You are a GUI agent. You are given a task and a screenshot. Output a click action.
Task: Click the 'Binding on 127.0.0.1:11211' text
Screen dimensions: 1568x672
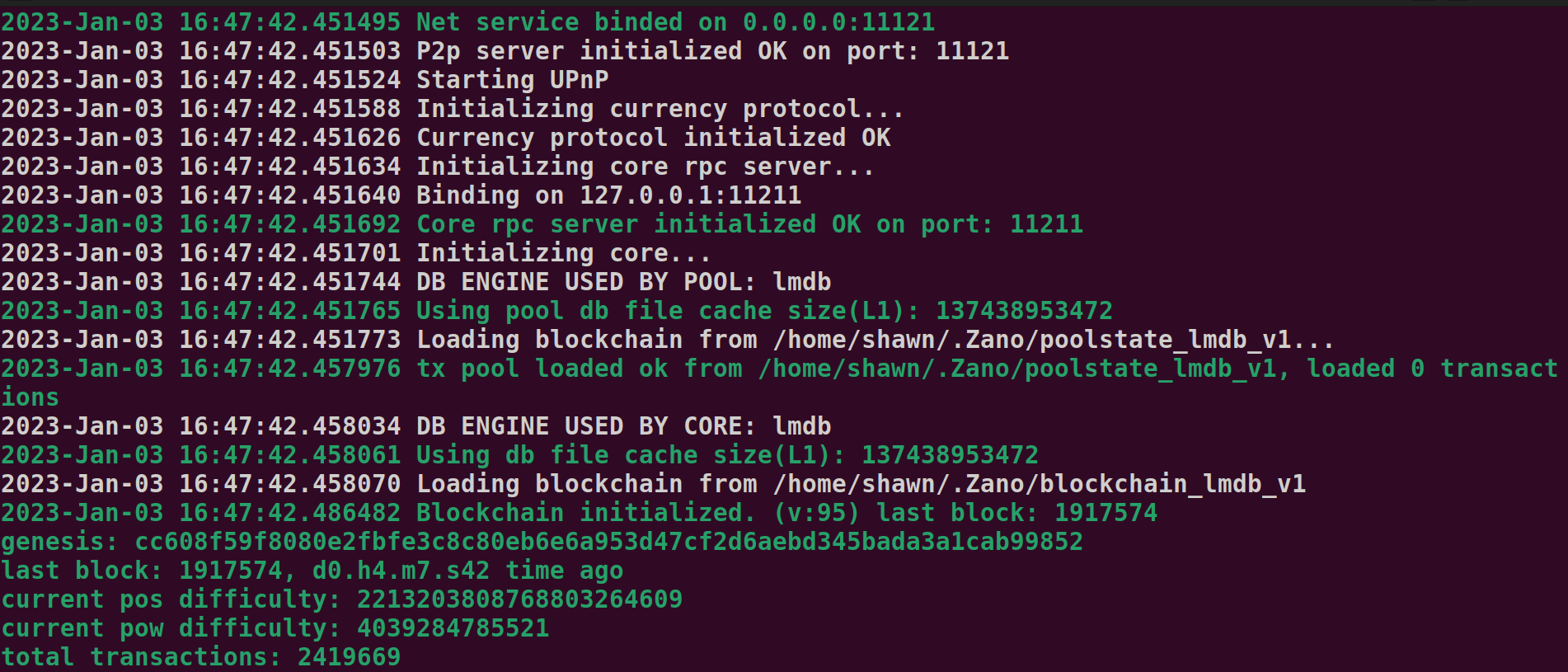[x=608, y=195]
